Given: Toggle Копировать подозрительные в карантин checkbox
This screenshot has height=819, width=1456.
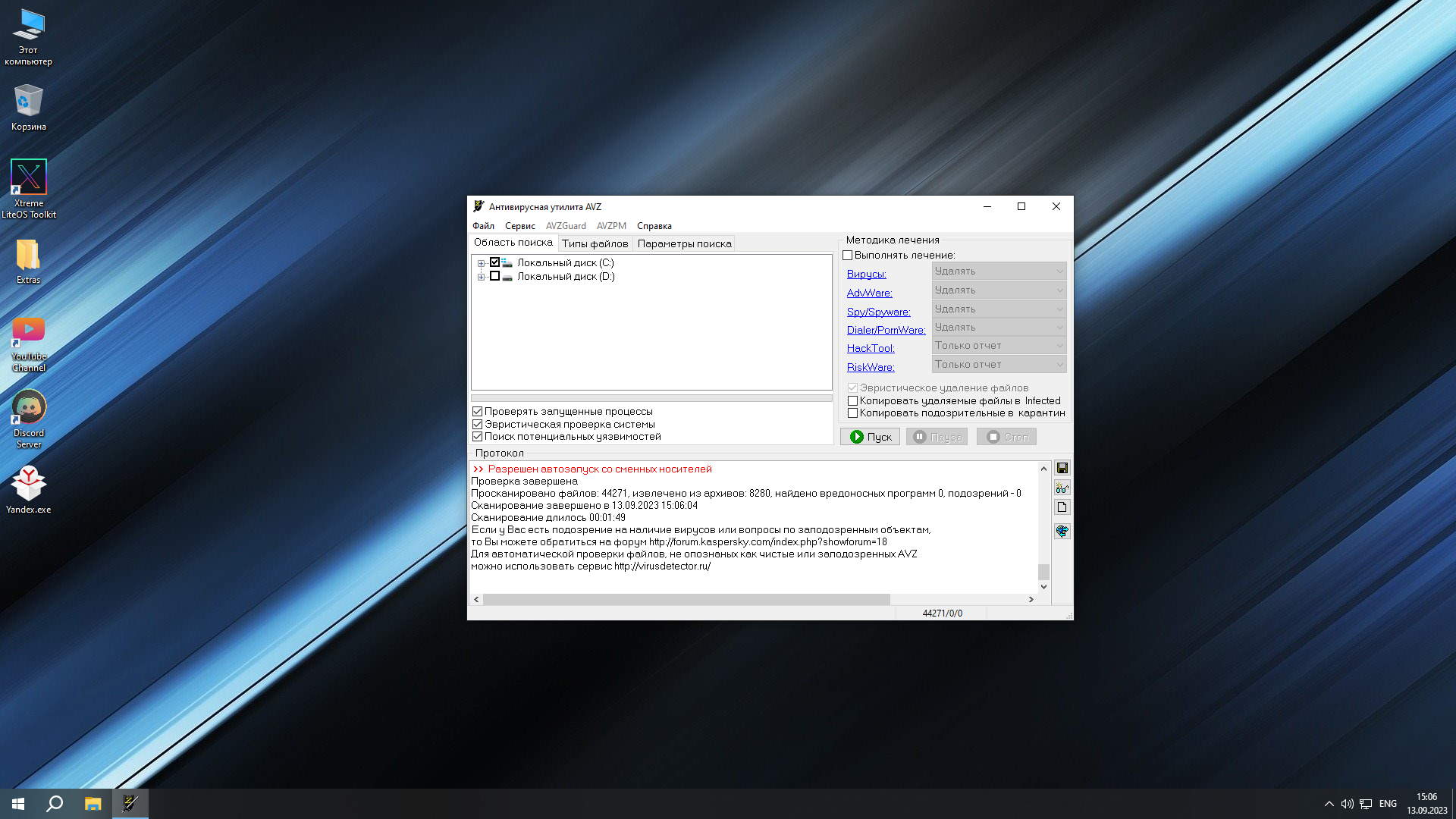Looking at the screenshot, I should point(852,413).
